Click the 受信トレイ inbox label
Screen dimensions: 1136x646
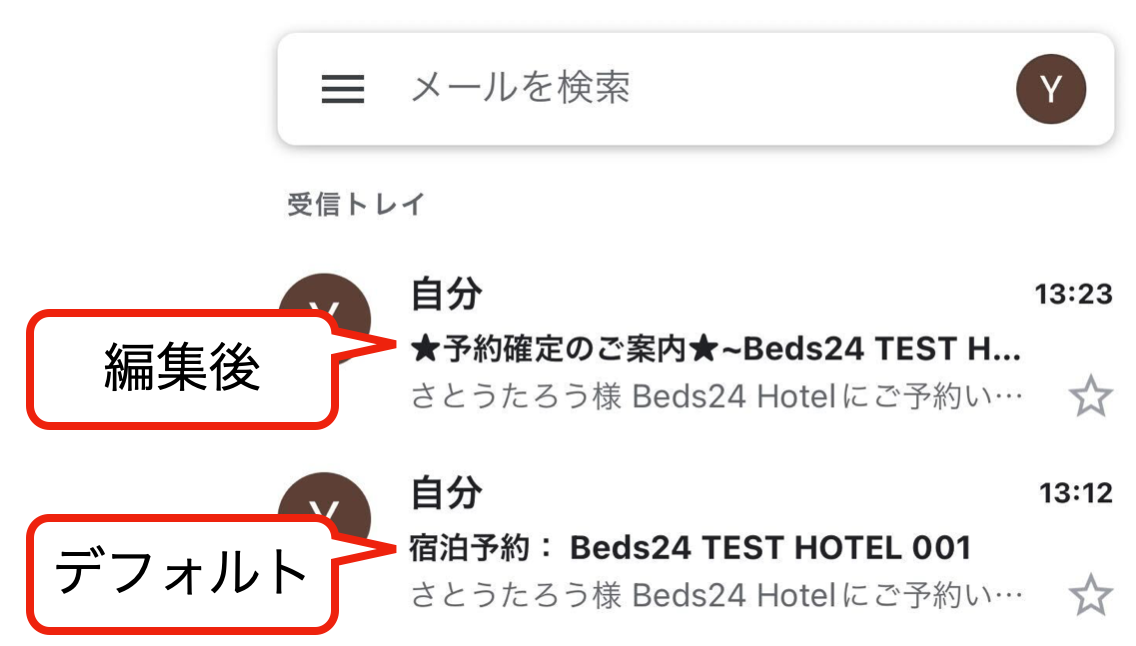(356, 205)
